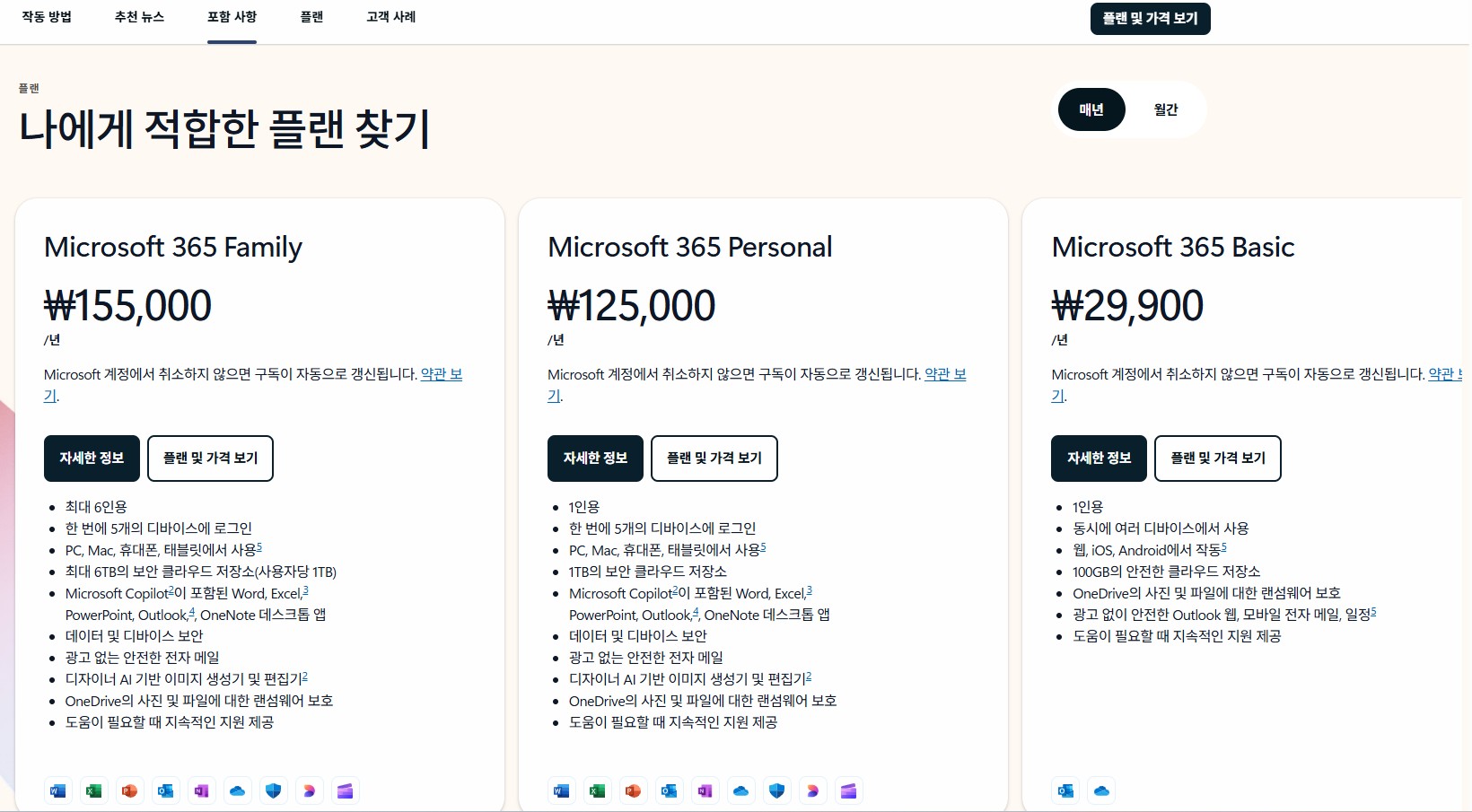
Task: Click 플랜 및 가격 보기 in the Personal card
Action: pos(714,458)
